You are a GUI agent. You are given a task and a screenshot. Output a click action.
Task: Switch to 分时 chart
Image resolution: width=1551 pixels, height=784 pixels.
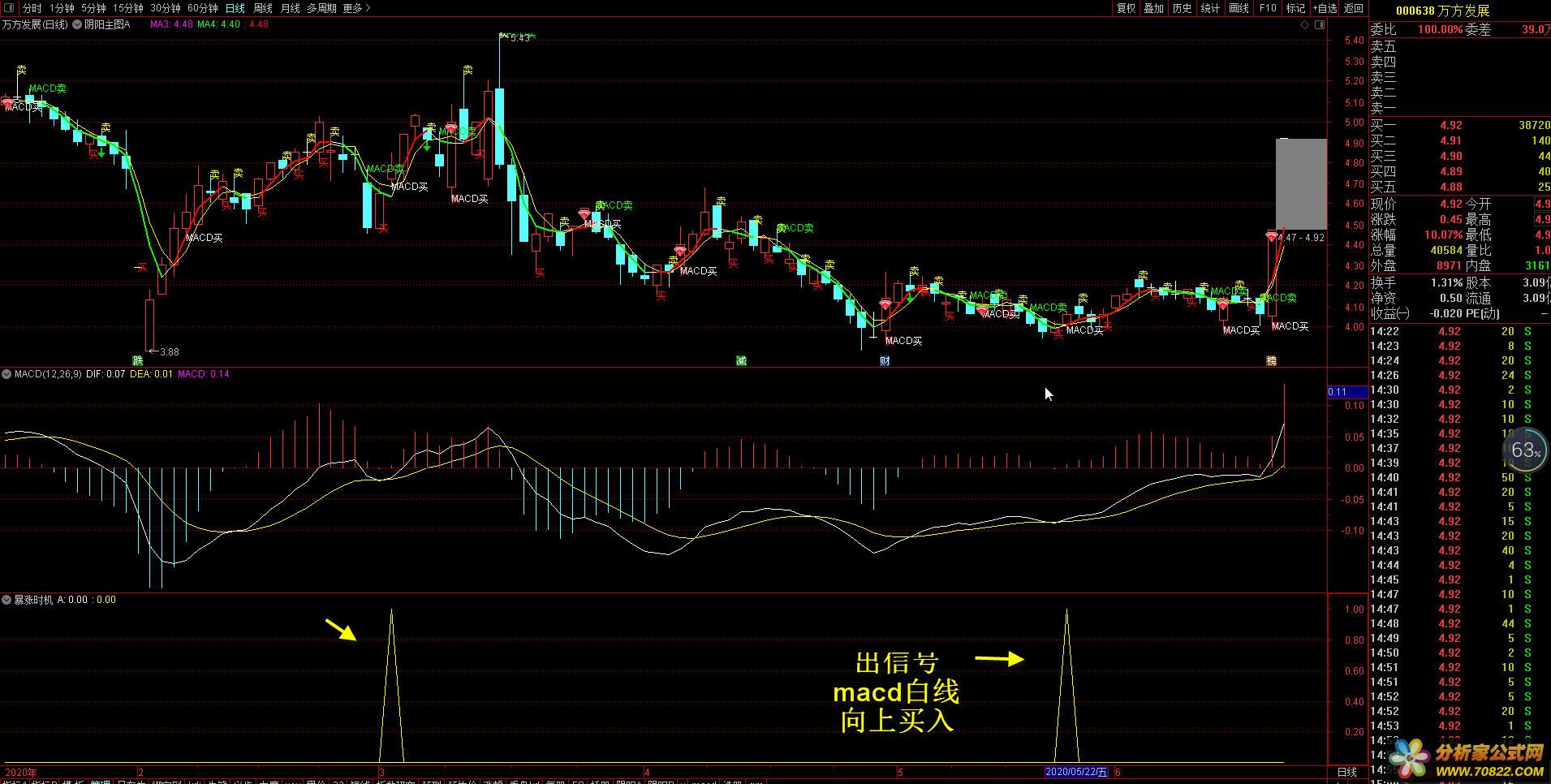[32, 8]
